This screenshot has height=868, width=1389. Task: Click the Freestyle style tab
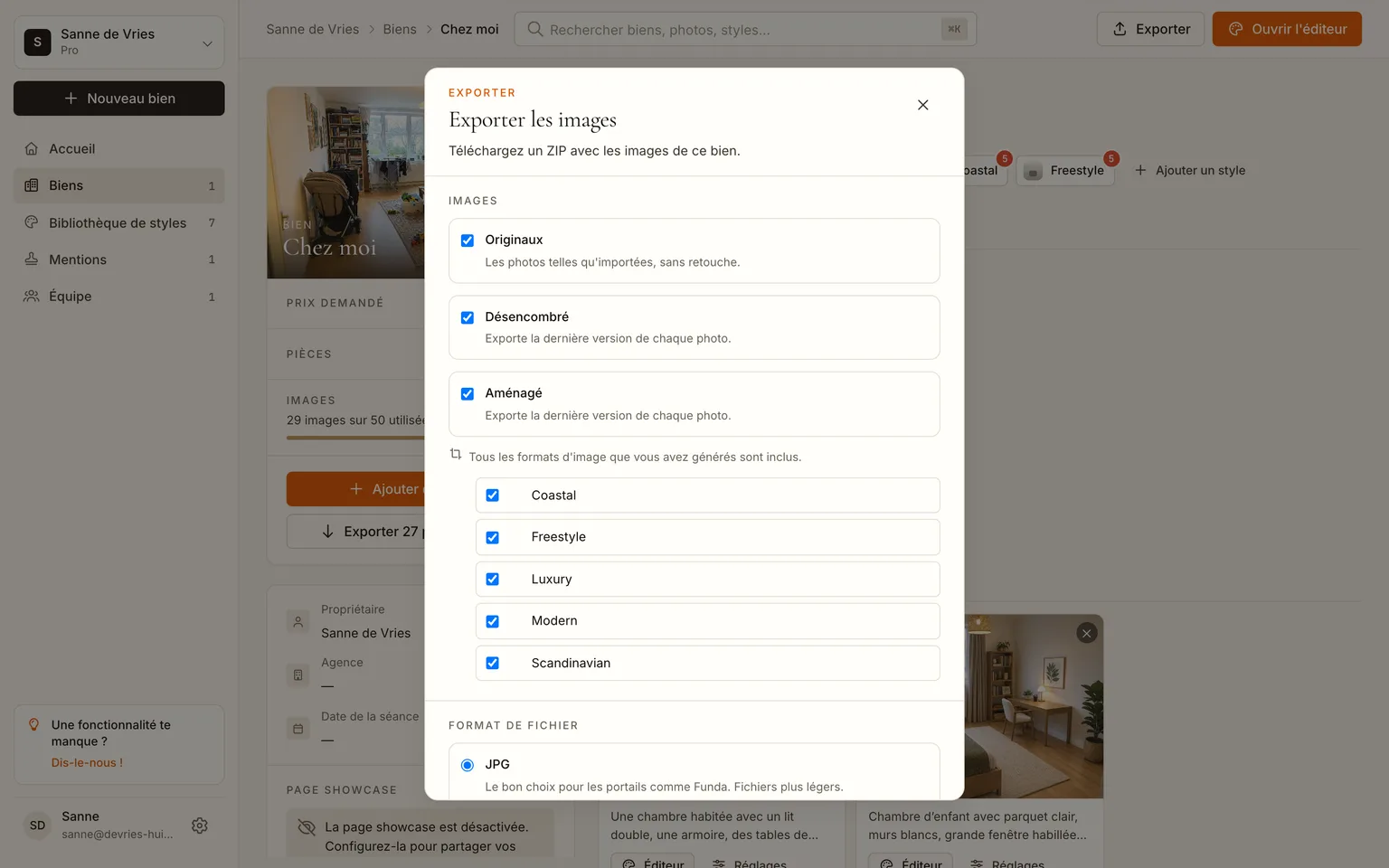pyautogui.click(x=1065, y=170)
